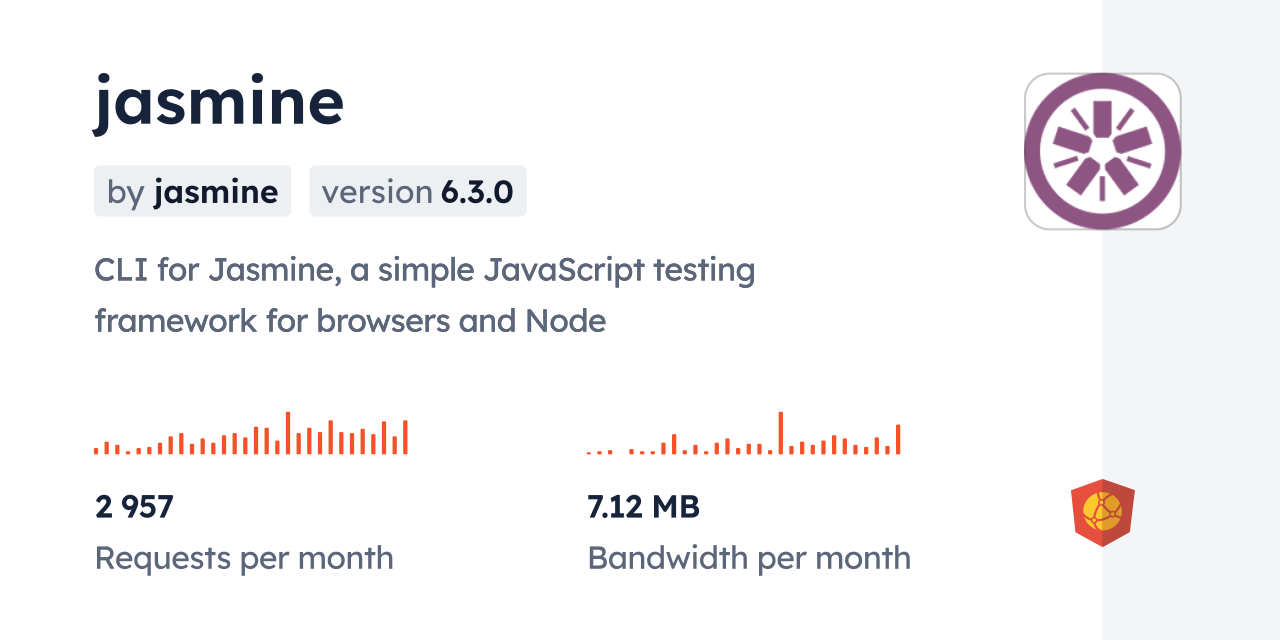Click the last bar of bandwidth chart

[898, 440]
